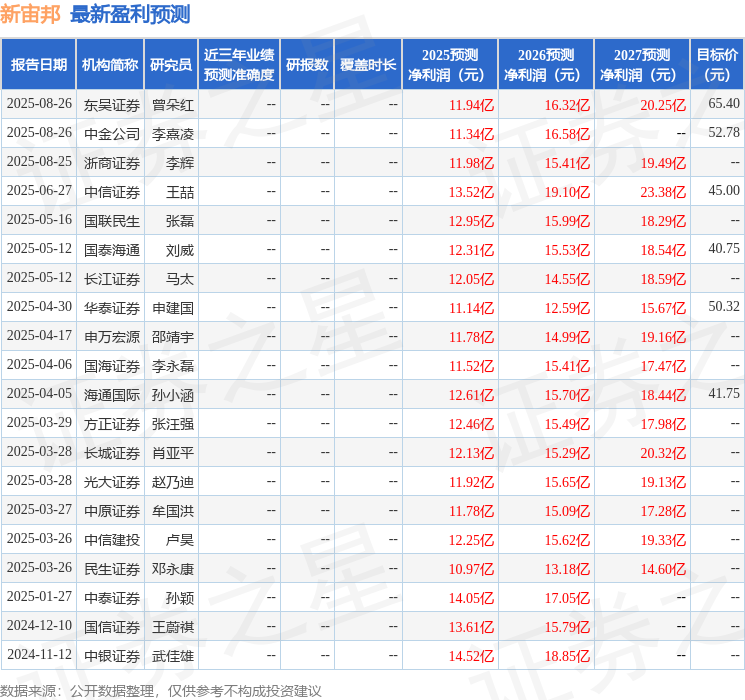Click target price 52.78

(724, 132)
